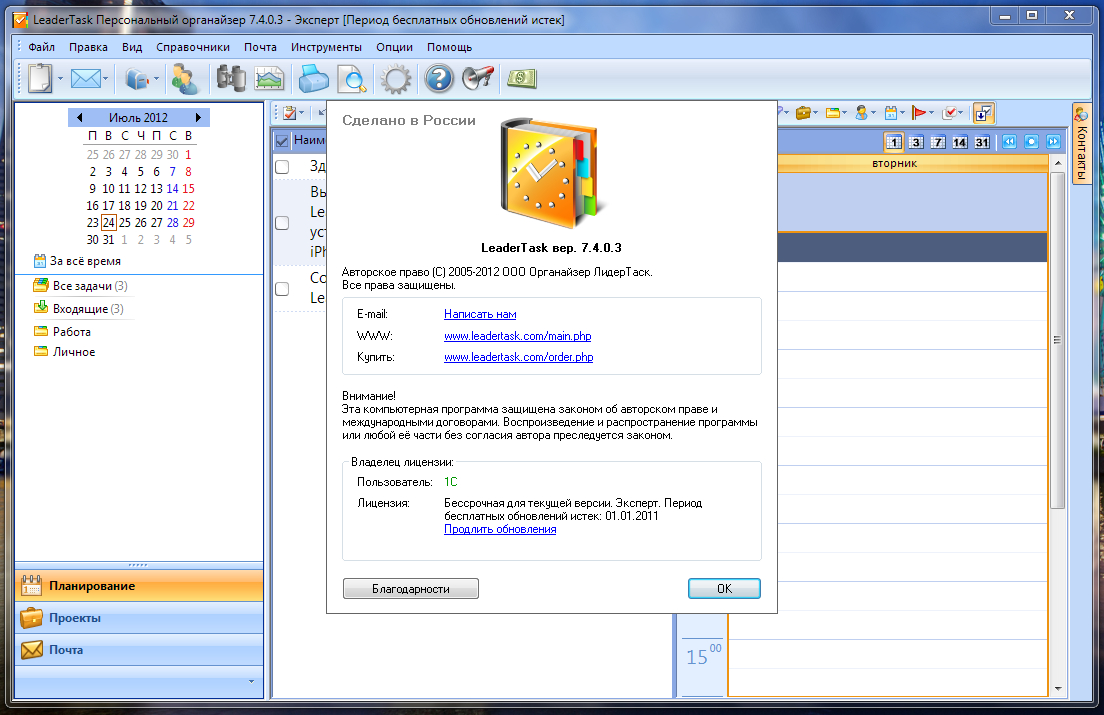The height and width of the screenshot is (715, 1104).
Task: Switch calendar to 7-day view
Action: coord(938,142)
